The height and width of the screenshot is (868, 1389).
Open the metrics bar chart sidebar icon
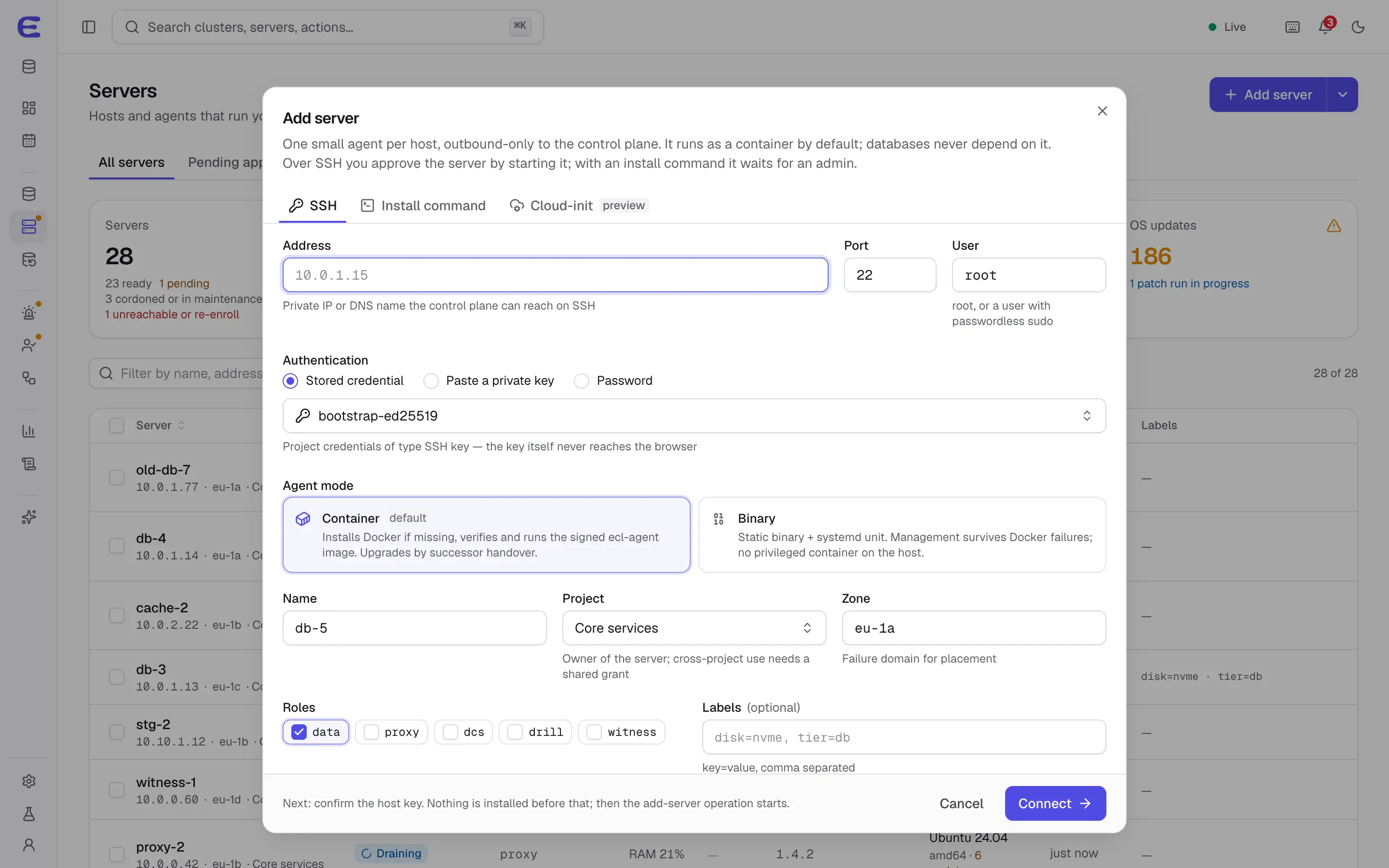(x=29, y=431)
